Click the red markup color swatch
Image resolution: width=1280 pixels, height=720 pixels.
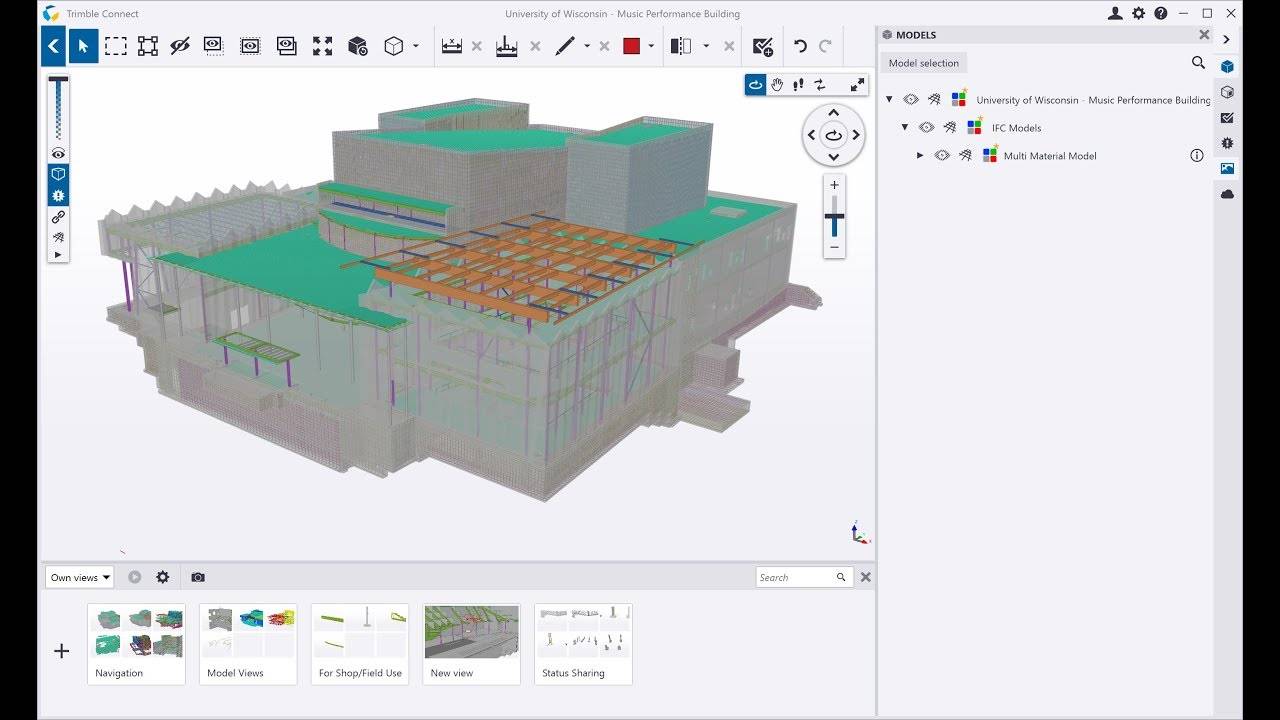click(631, 46)
